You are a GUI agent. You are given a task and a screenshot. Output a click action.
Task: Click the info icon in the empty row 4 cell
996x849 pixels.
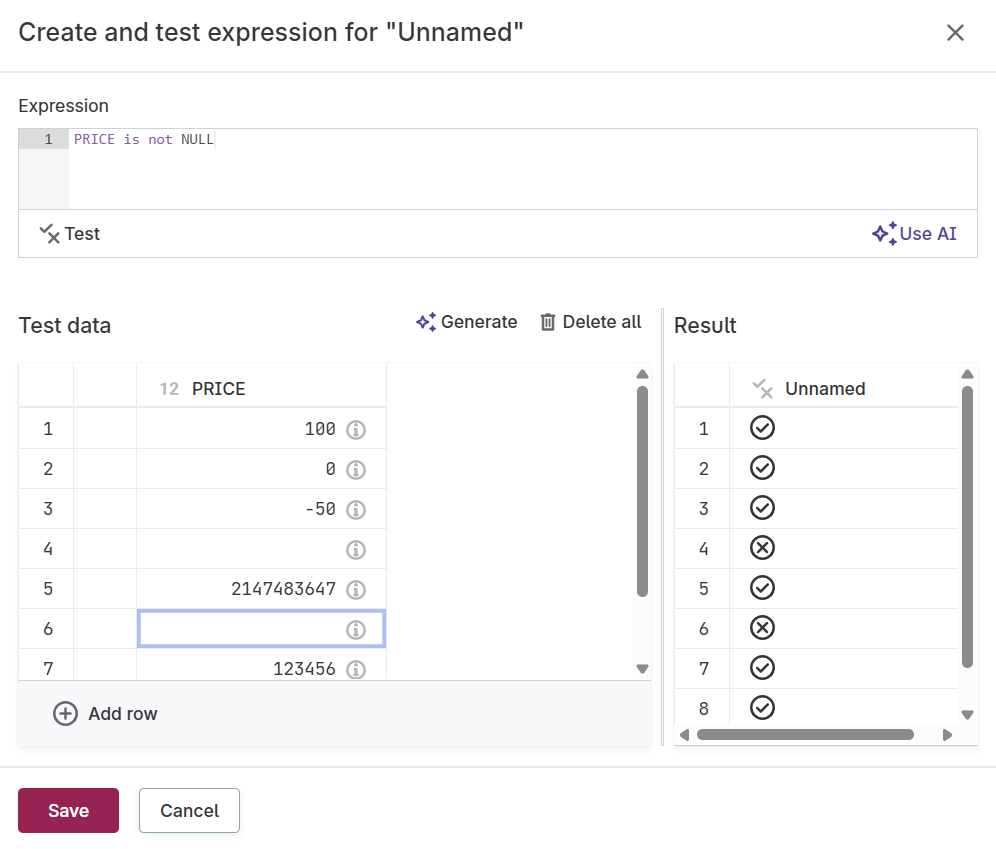coord(355,548)
